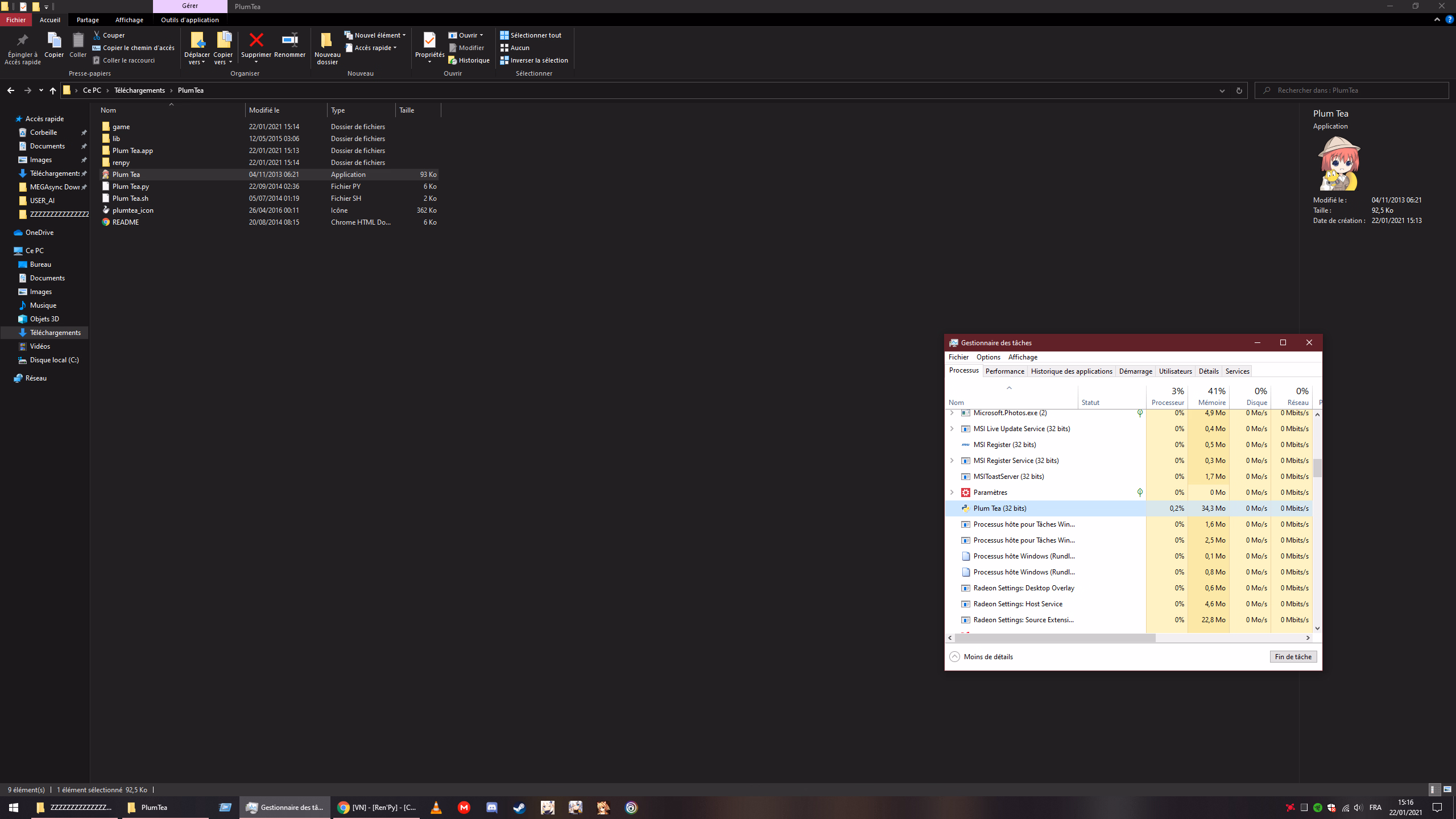Click the Coller clipboard icon

(78, 40)
